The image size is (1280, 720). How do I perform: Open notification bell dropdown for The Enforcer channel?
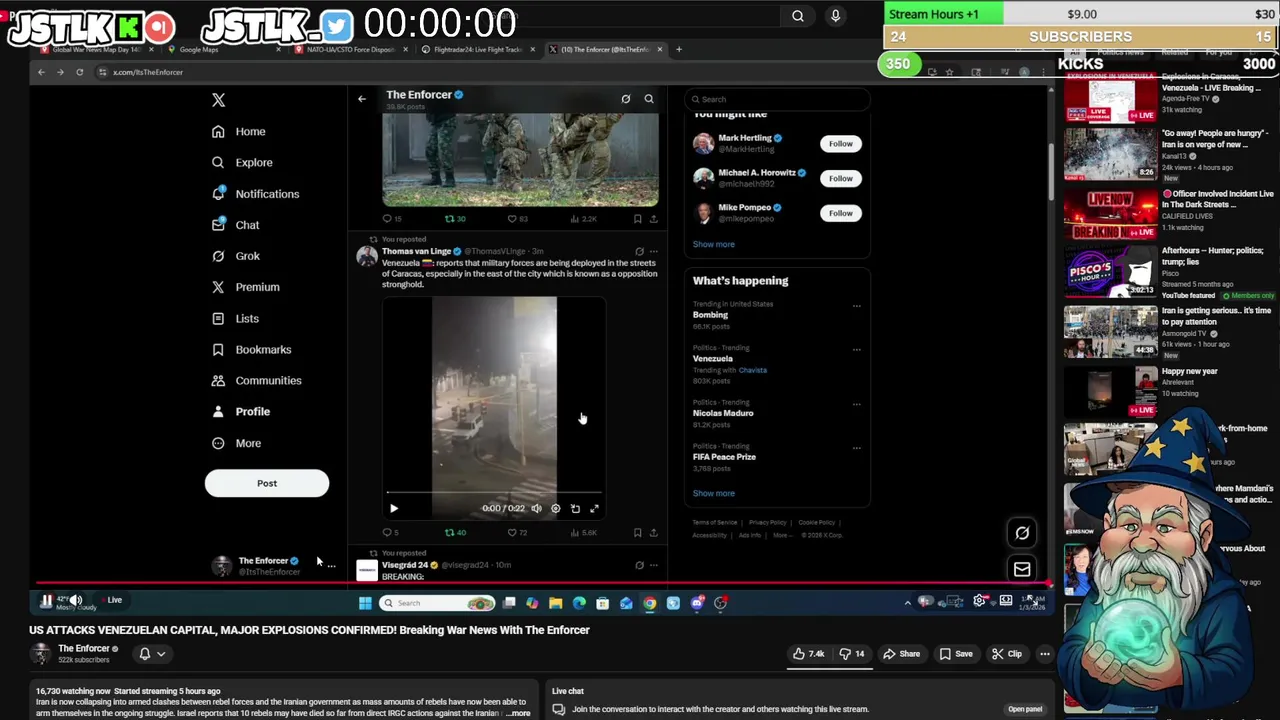151,654
